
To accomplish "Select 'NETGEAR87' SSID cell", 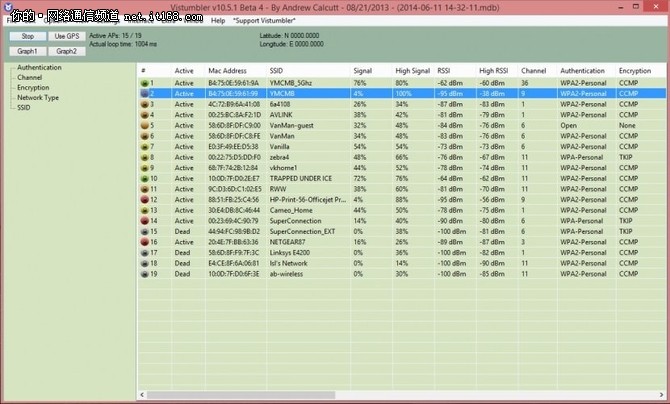I will (287, 242).
